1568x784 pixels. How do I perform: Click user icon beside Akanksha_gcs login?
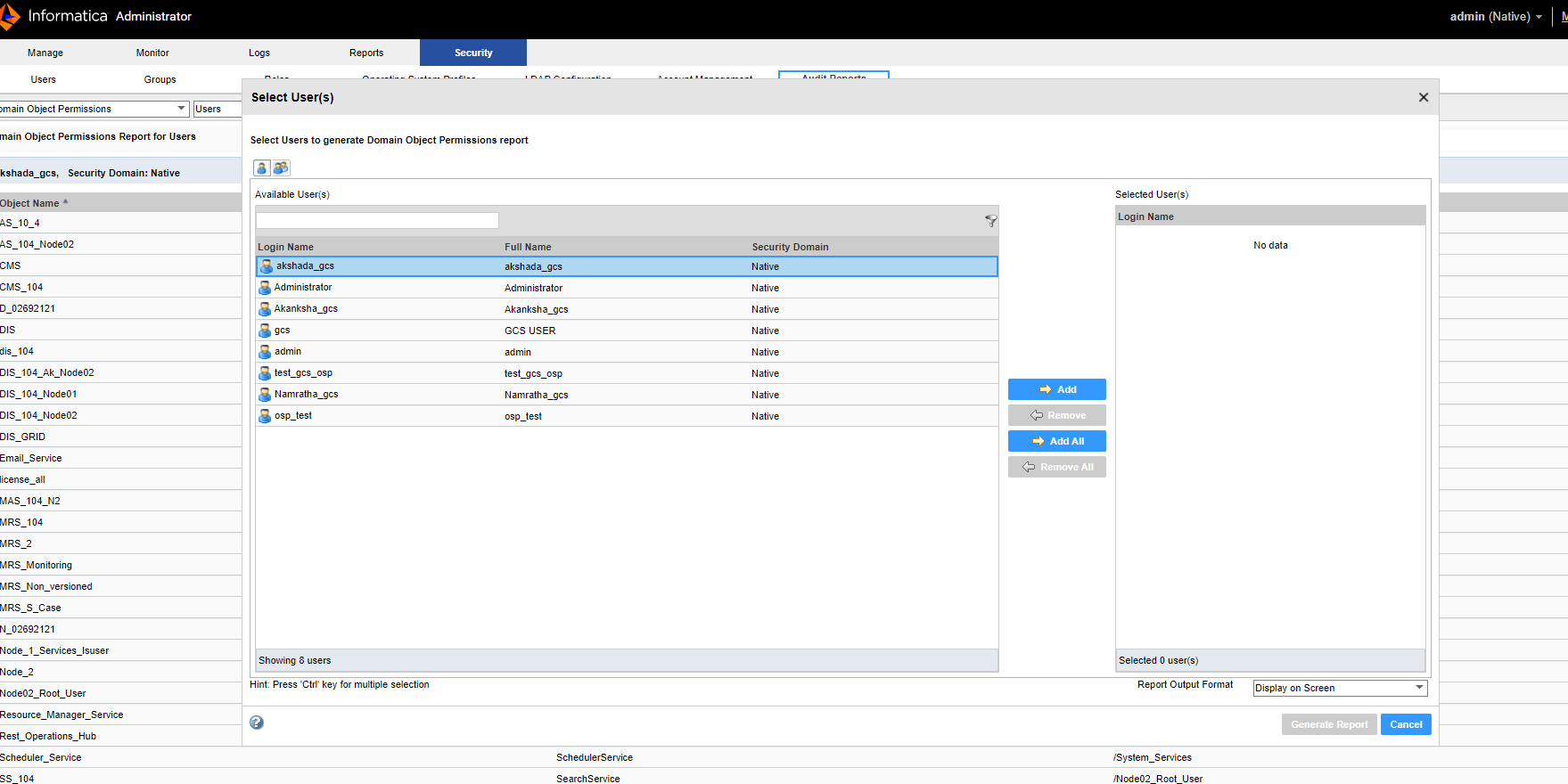[265, 309]
